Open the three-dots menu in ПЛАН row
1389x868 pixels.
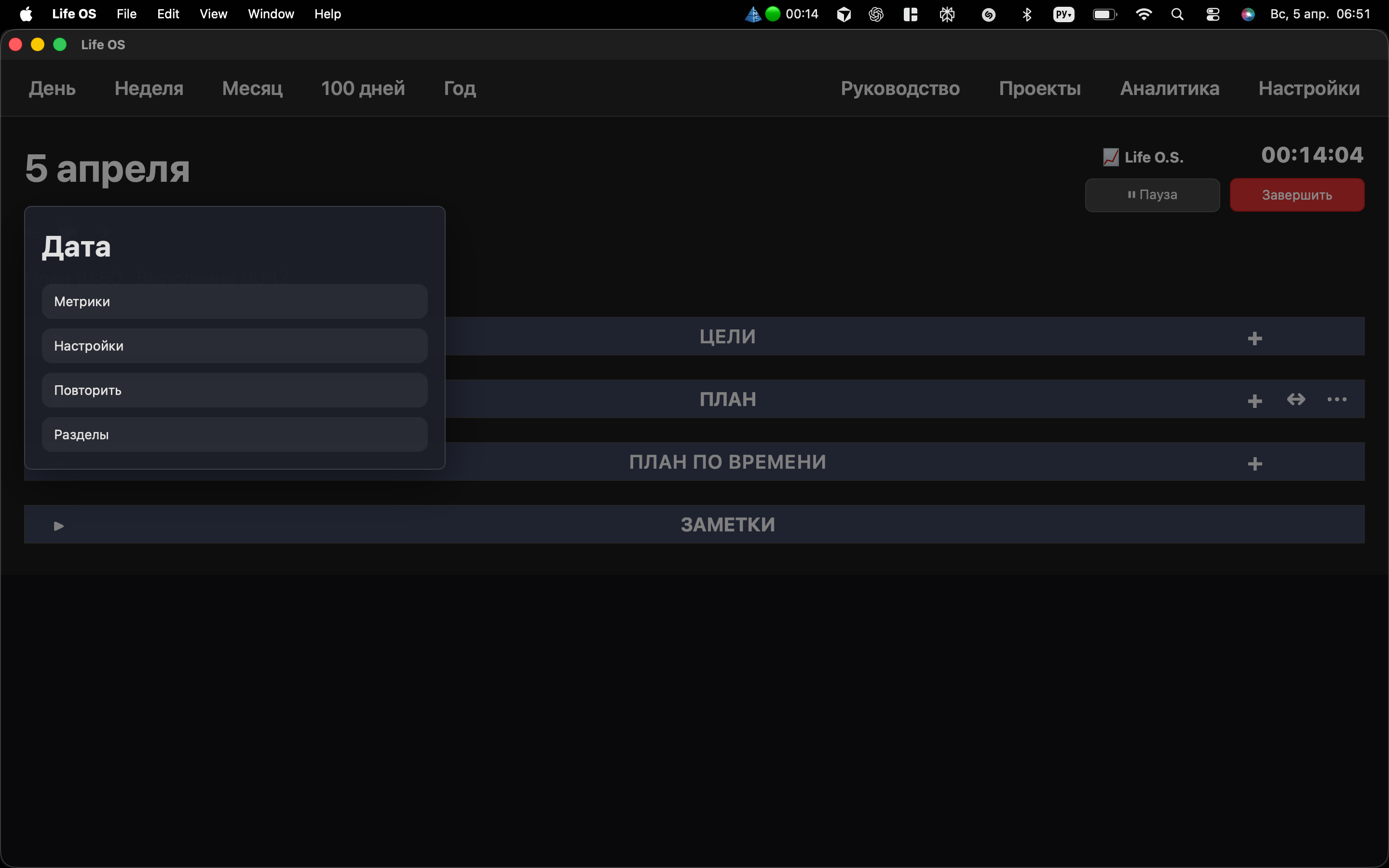1337,399
